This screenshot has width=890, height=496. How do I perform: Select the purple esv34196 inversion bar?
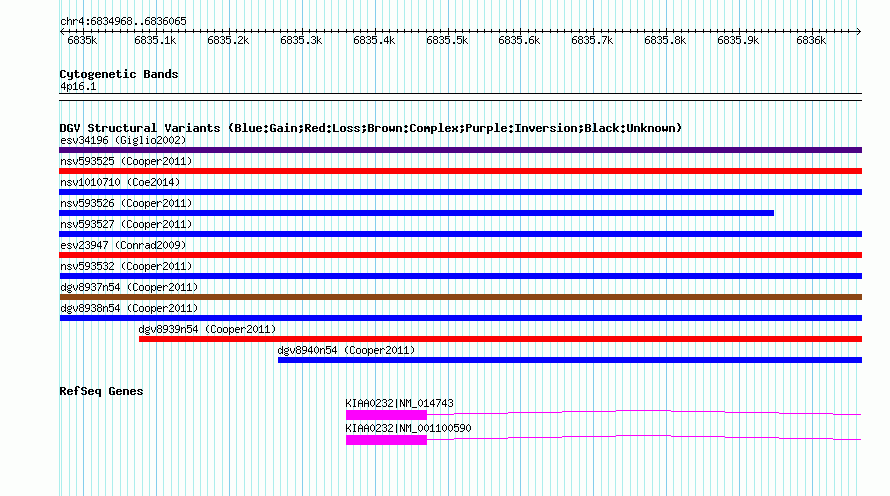point(460,150)
